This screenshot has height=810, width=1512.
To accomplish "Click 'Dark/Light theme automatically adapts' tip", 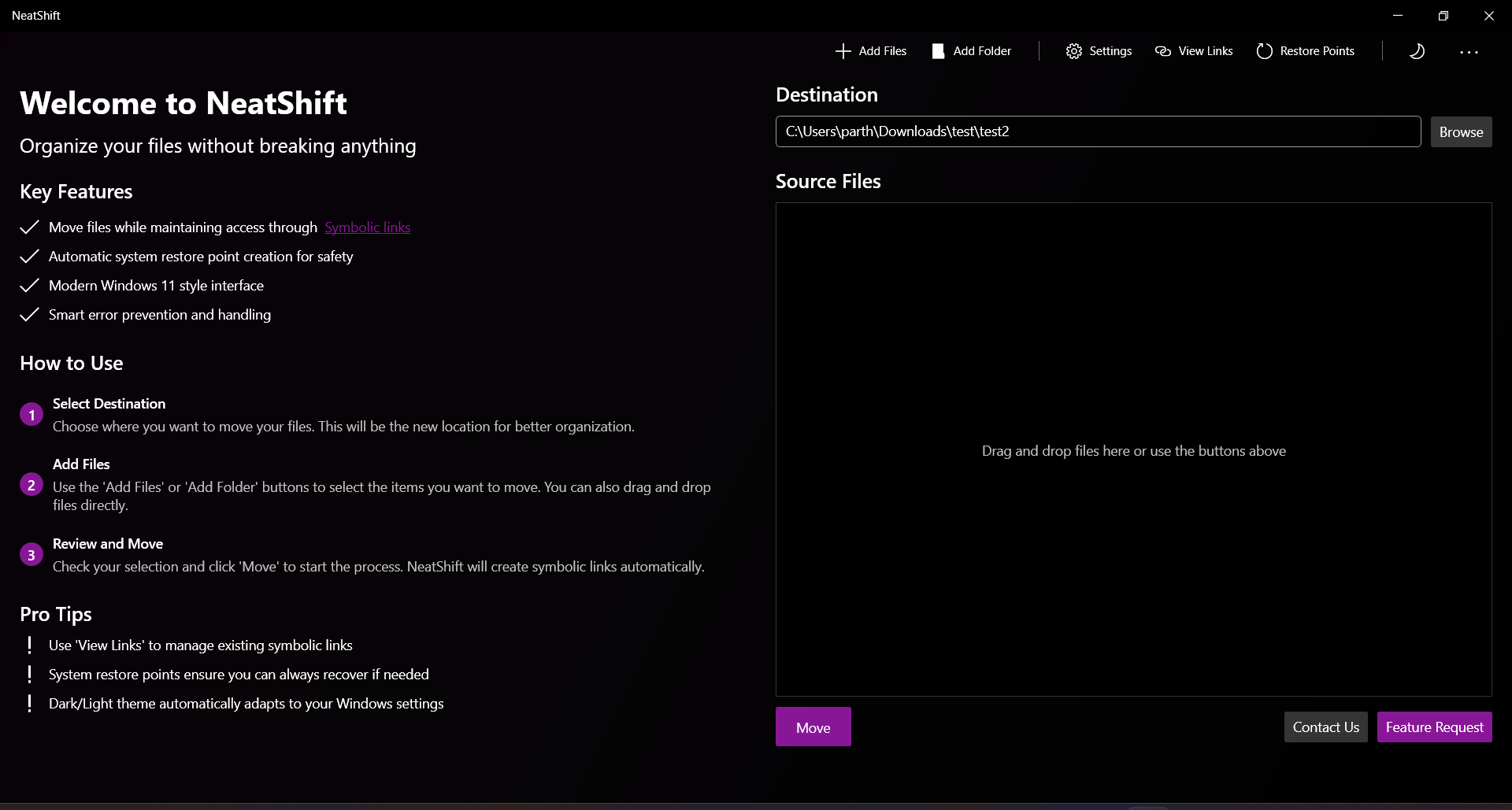I will tap(246, 704).
